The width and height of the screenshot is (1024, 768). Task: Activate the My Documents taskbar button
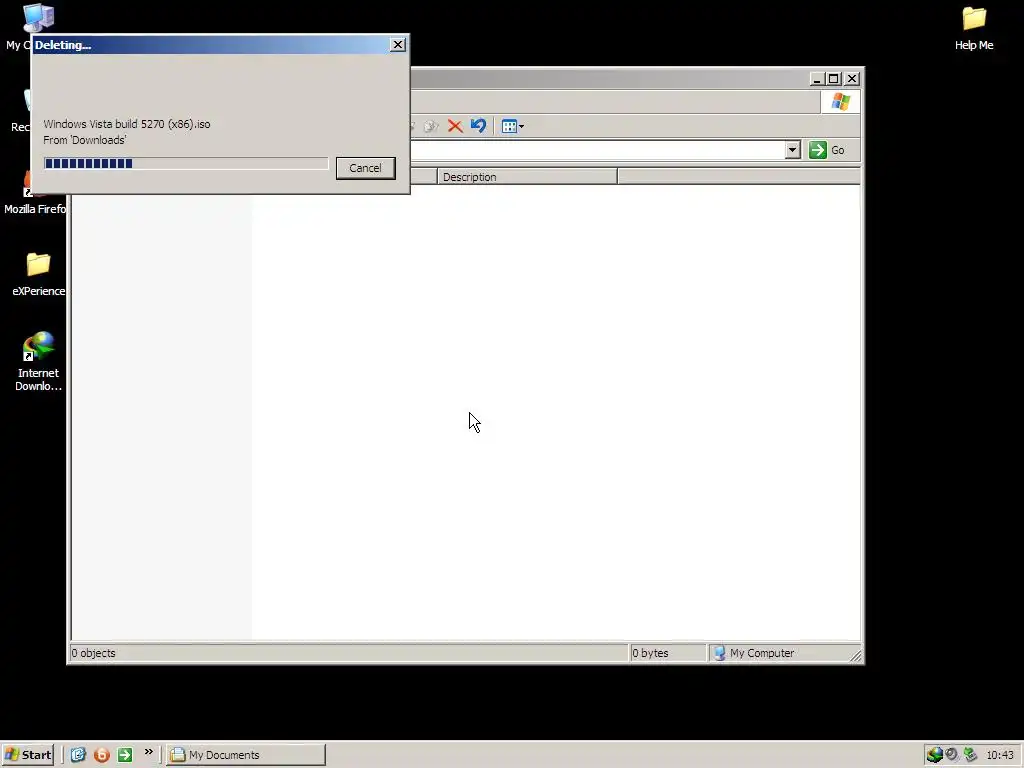pos(246,755)
